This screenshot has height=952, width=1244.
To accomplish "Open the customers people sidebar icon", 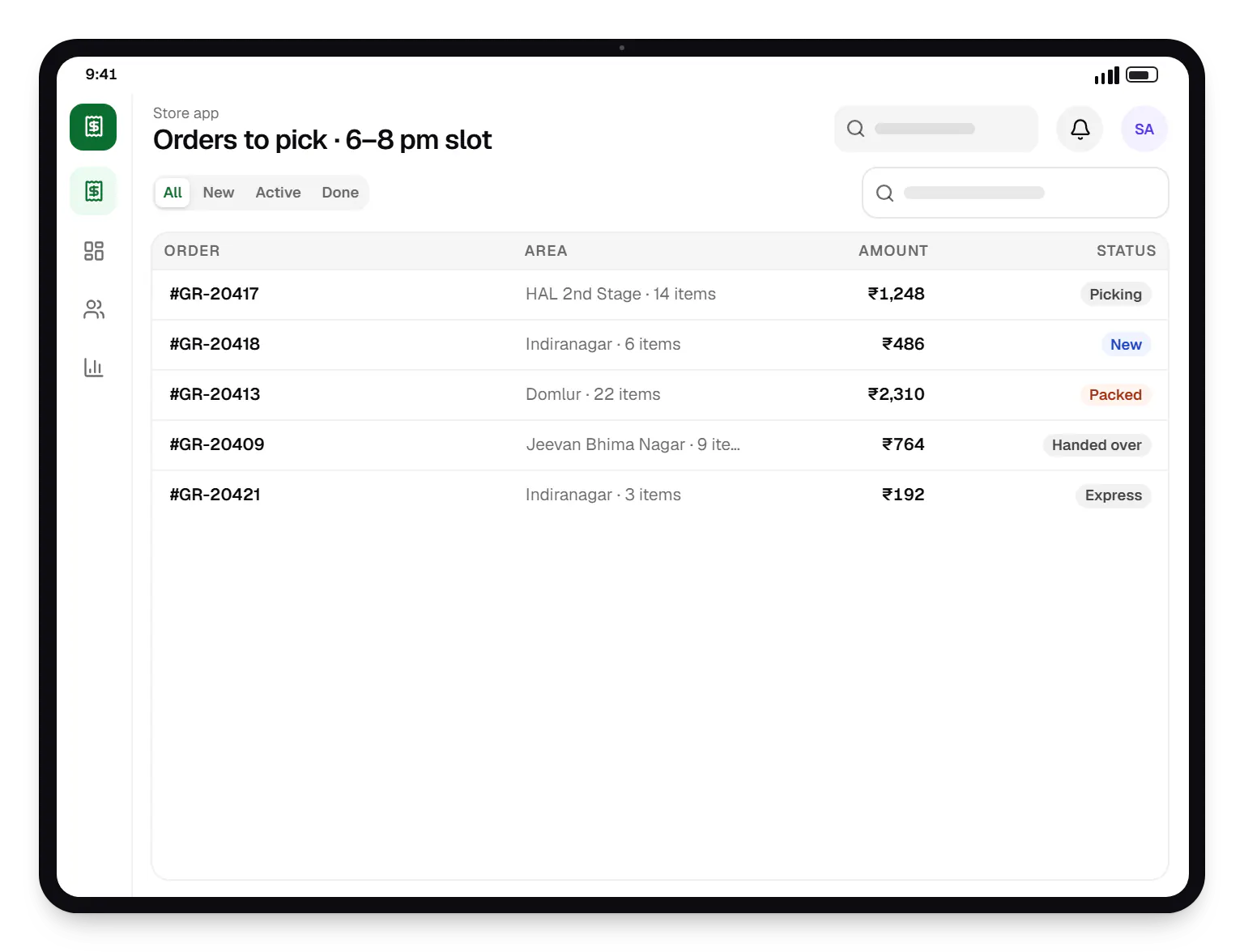I will (x=94, y=309).
